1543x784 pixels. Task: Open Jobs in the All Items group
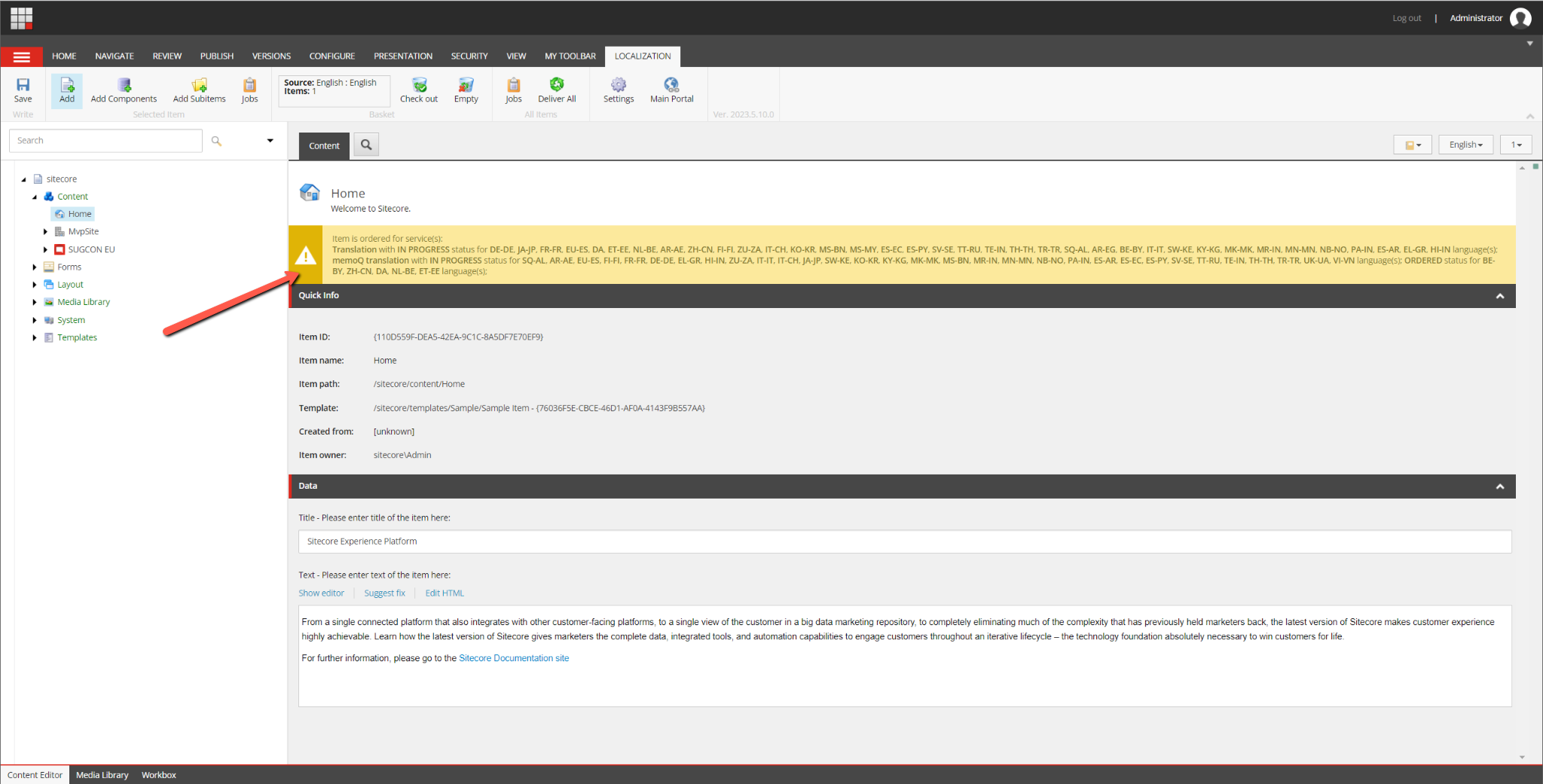tap(514, 84)
